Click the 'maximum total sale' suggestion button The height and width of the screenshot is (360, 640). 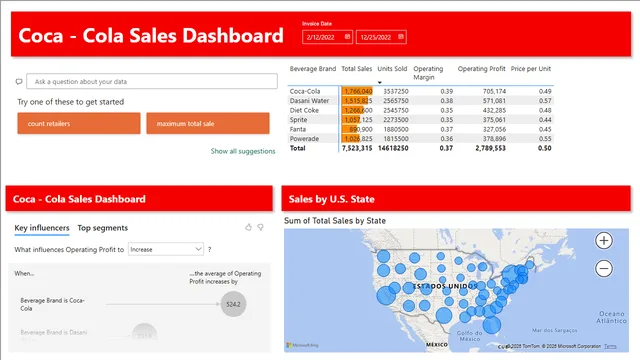coord(208,123)
